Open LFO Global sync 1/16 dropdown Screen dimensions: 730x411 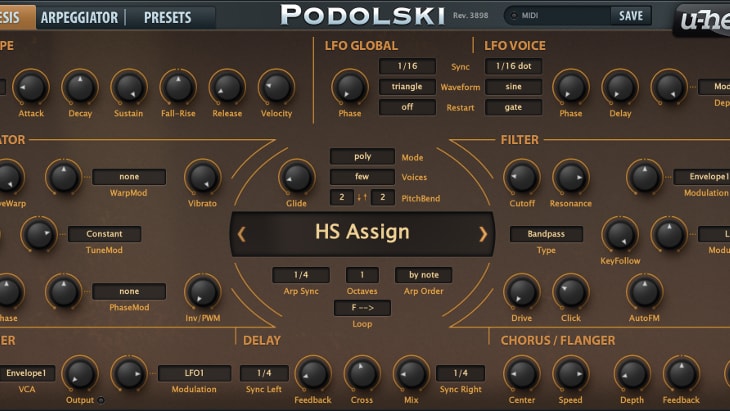pyautogui.click(x=407, y=66)
